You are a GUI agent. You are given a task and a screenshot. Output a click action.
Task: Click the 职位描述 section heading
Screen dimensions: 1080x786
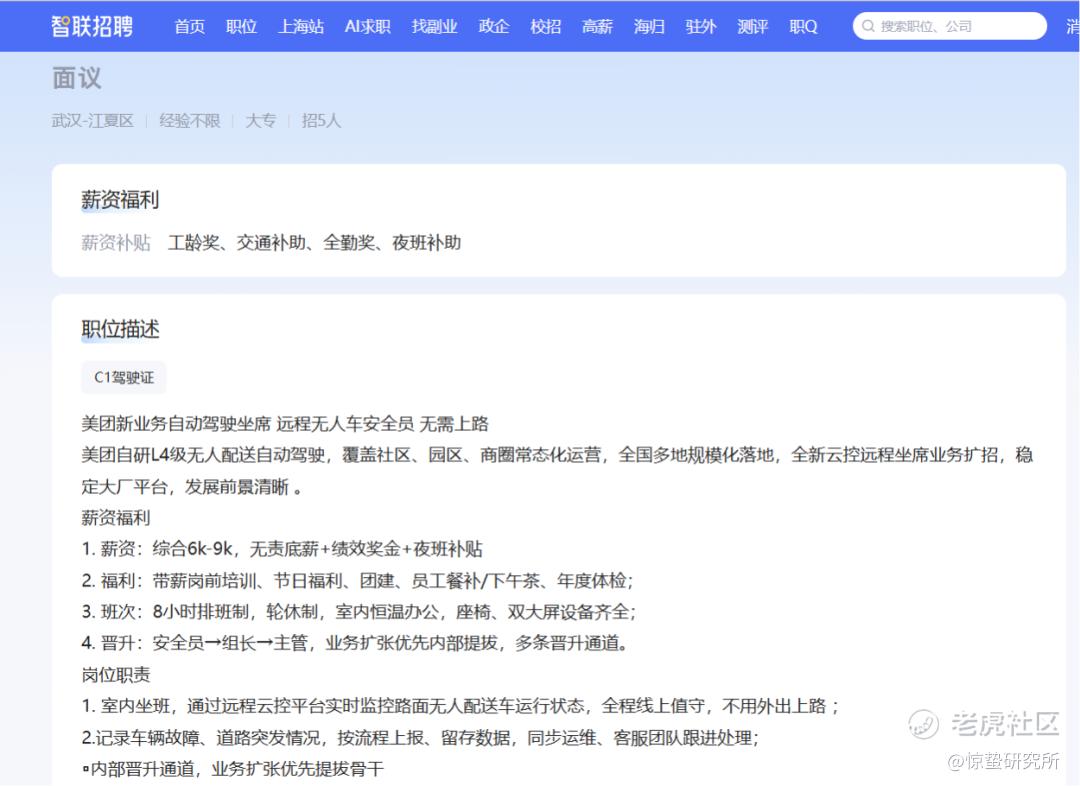coord(120,329)
